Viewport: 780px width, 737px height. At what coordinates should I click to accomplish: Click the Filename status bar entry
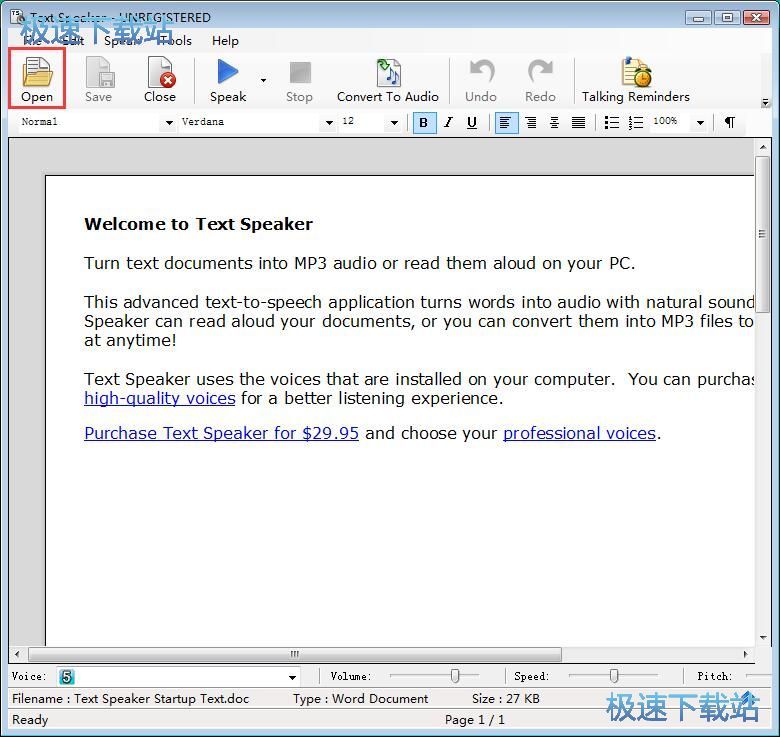[x=130, y=699]
